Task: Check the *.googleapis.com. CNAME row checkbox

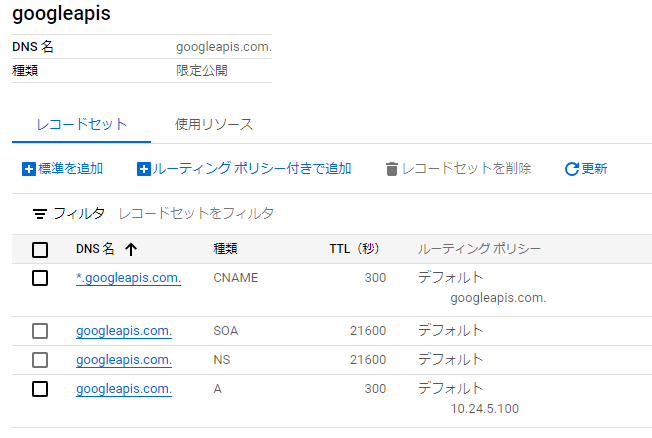Action: point(40,278)
